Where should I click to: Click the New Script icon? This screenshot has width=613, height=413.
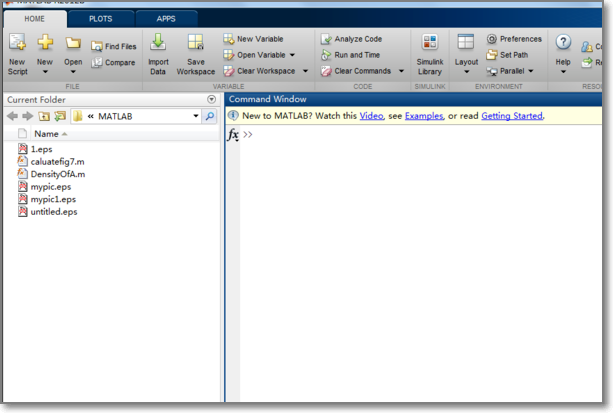(18, 42)
